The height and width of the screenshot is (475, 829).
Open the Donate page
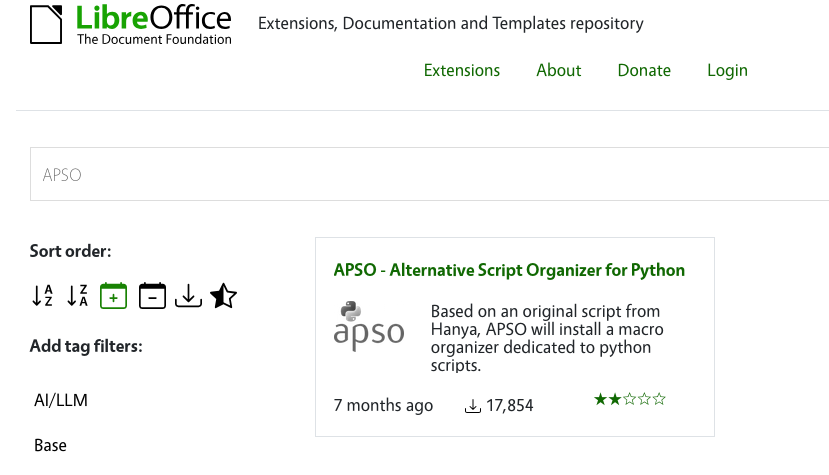click(644, 70)
